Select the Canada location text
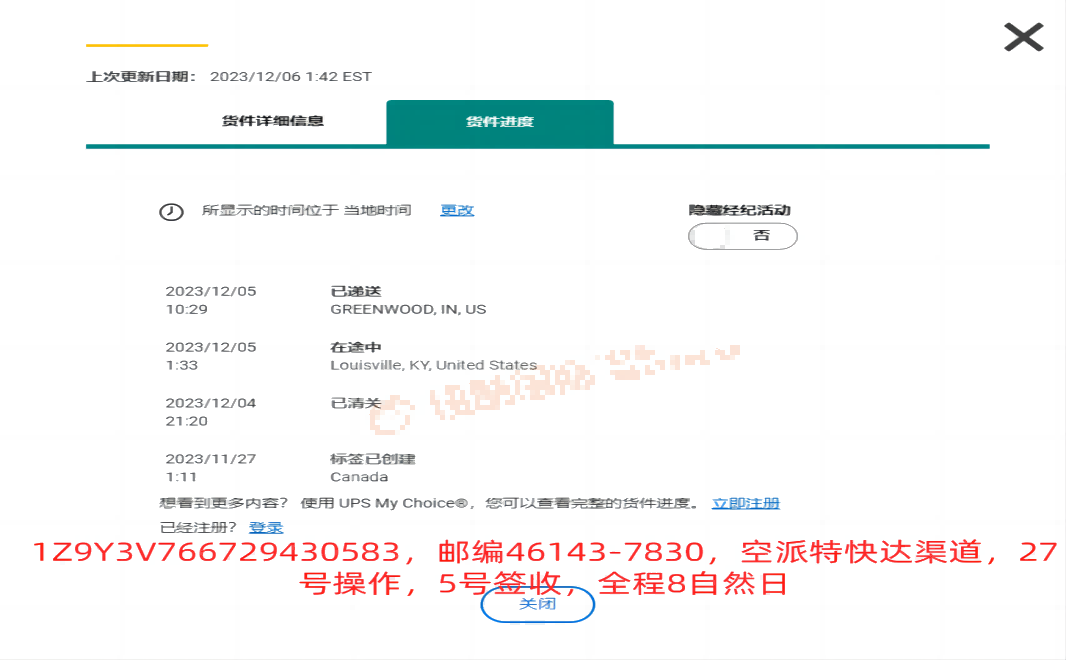This screenshot has width=1066, height=660. click(x=359, y=477)
